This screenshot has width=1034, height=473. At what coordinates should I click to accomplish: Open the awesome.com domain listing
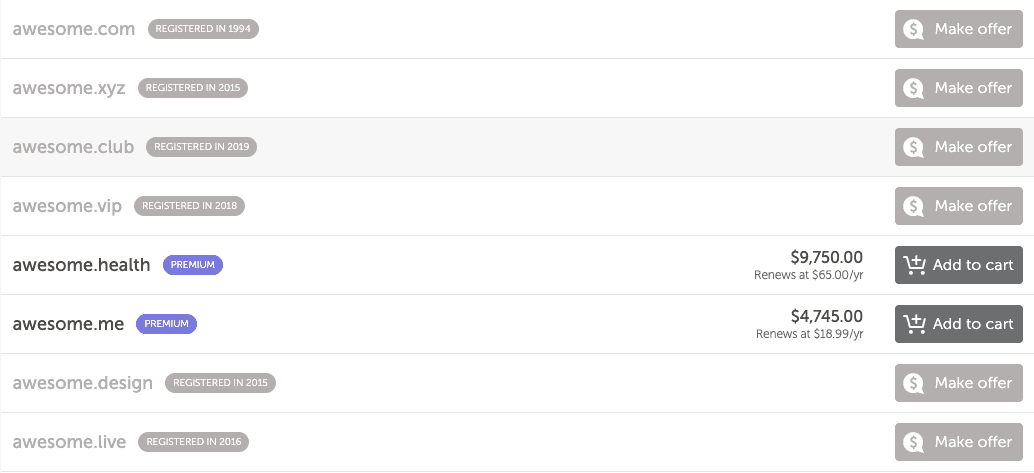(x=73, y=29)
